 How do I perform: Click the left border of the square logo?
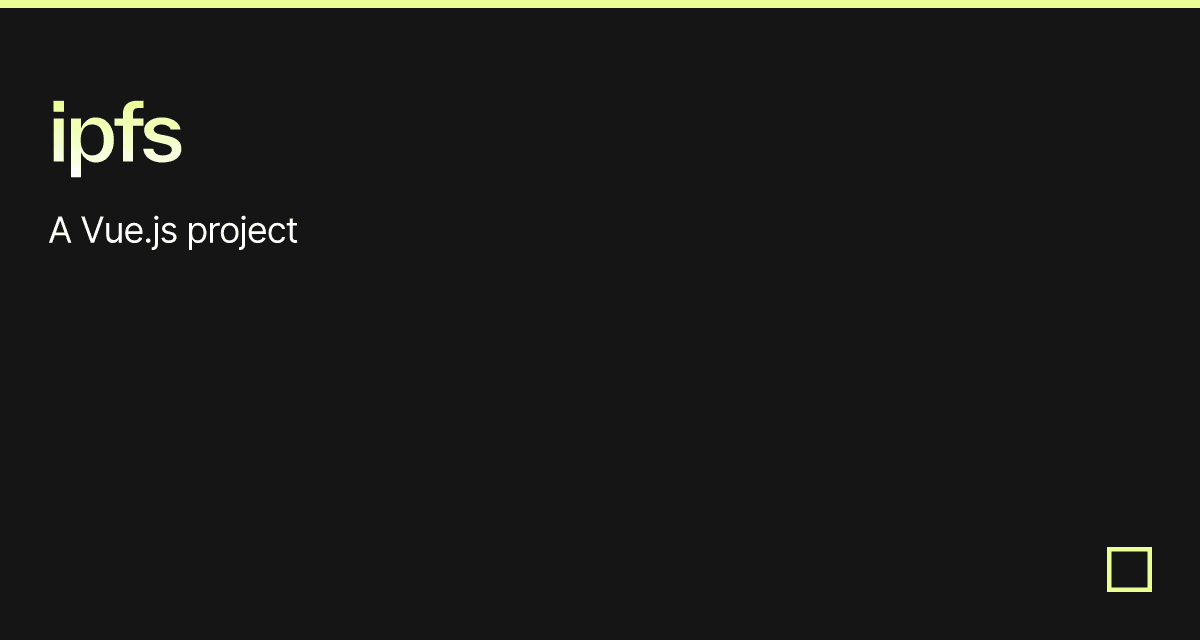click(x=1109, y=569)
